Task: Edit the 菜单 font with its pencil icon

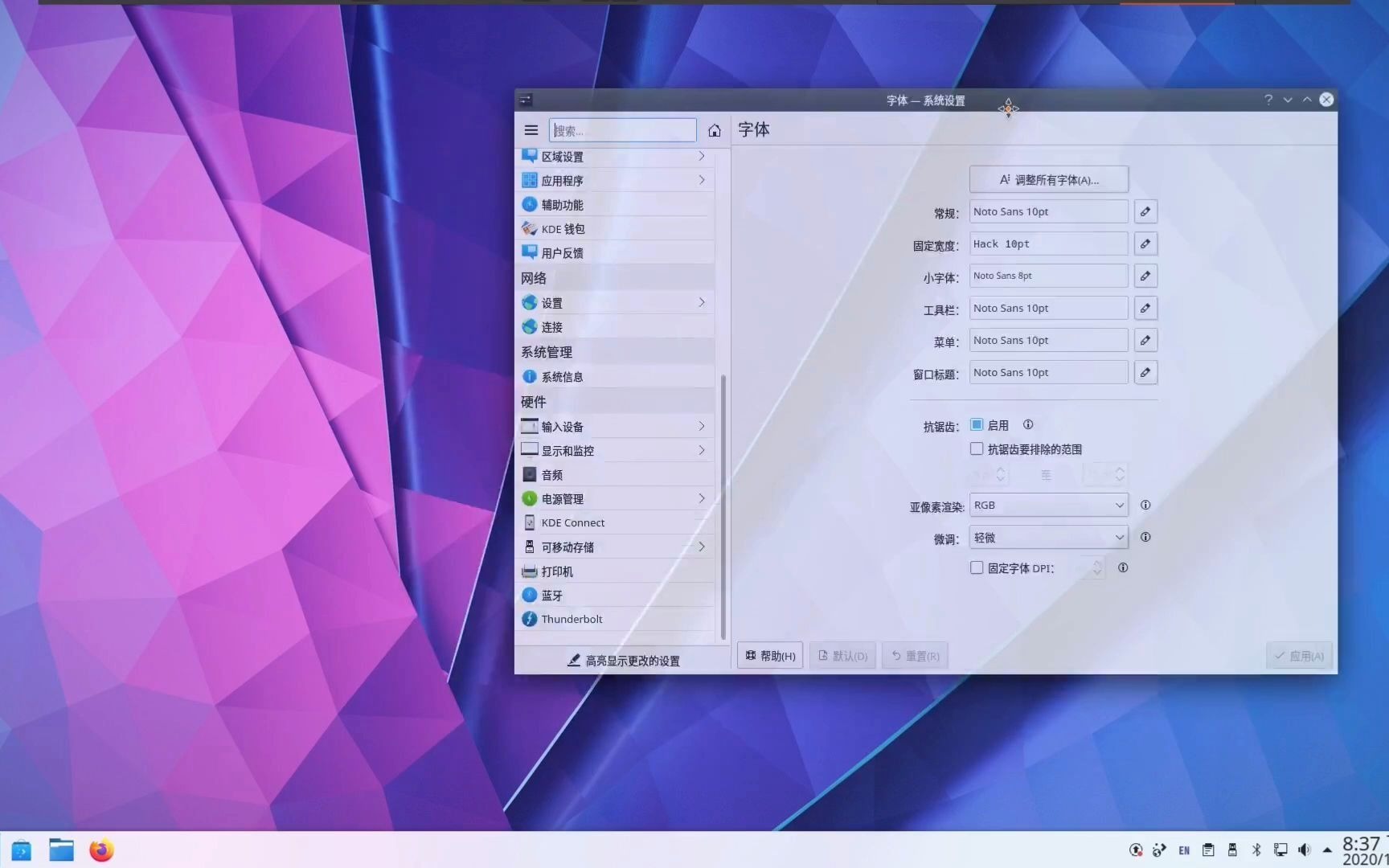Action: (1145, 340)
